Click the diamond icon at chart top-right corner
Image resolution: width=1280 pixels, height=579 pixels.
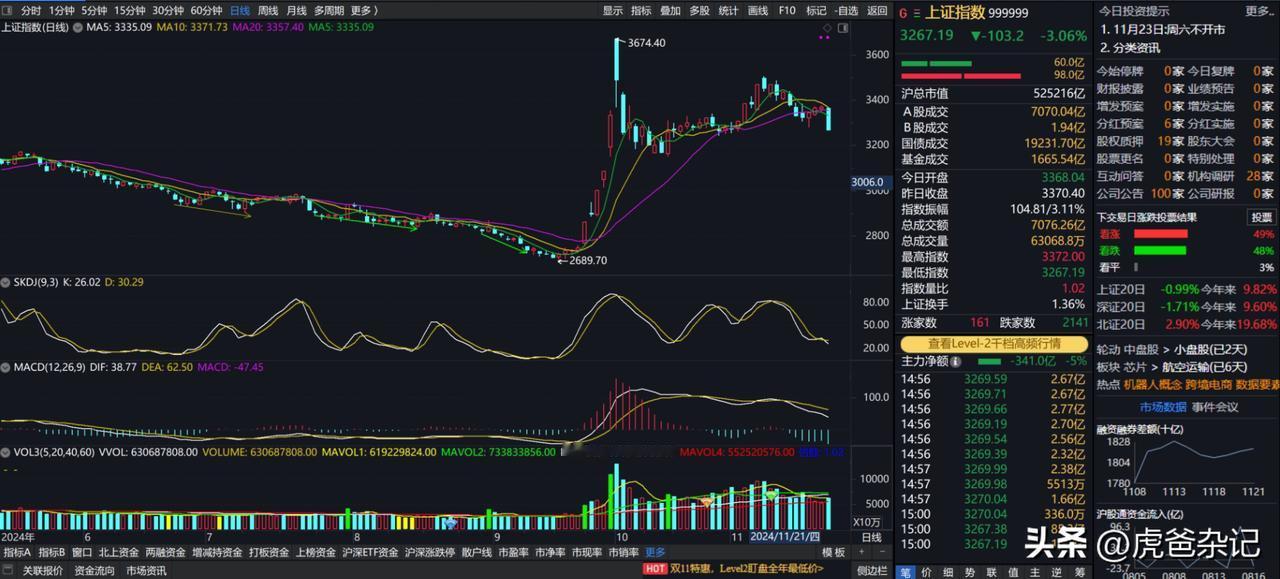pyautogui.click(x=827, y=27)
